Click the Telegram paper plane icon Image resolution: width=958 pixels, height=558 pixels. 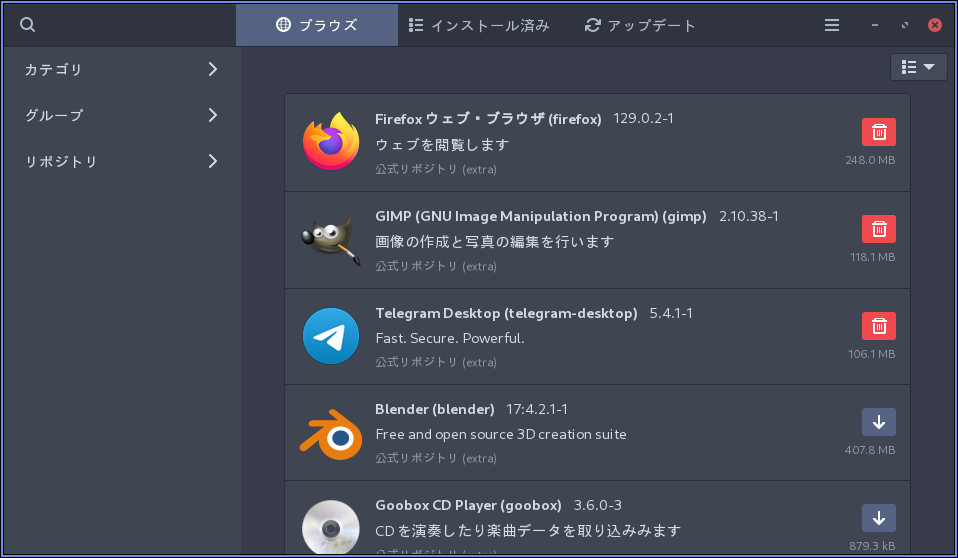[x=331, y=336]
